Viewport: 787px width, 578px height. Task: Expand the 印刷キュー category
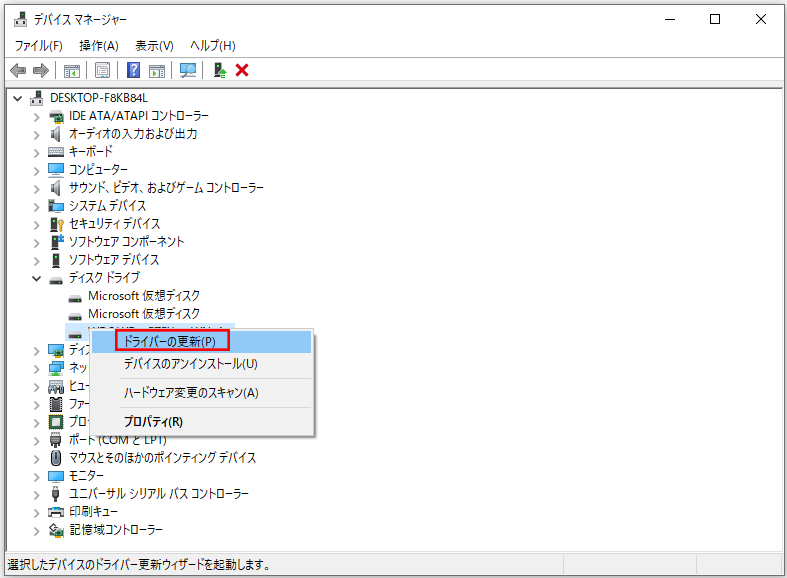point(37,513)
